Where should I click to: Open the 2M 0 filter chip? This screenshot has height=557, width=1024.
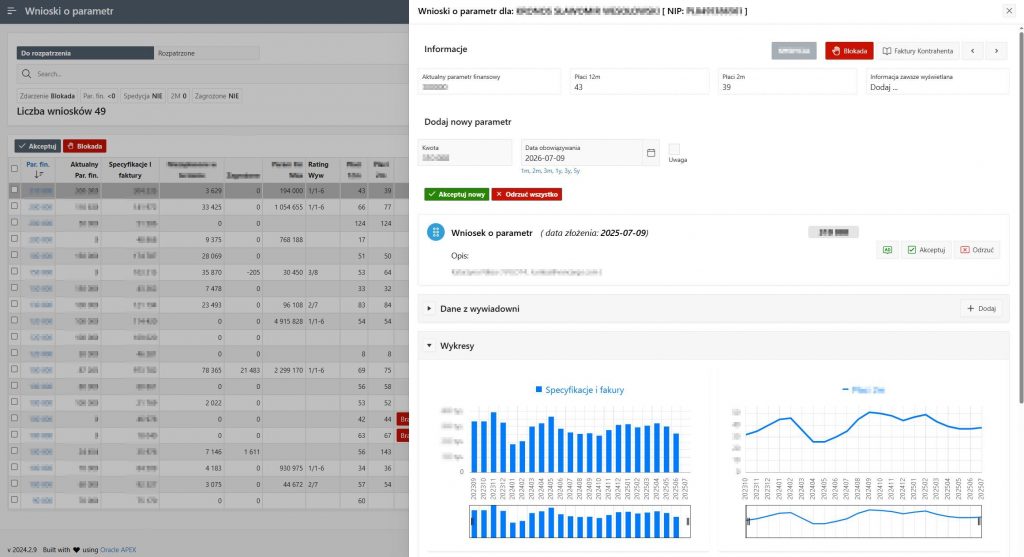tap(178, 96)
